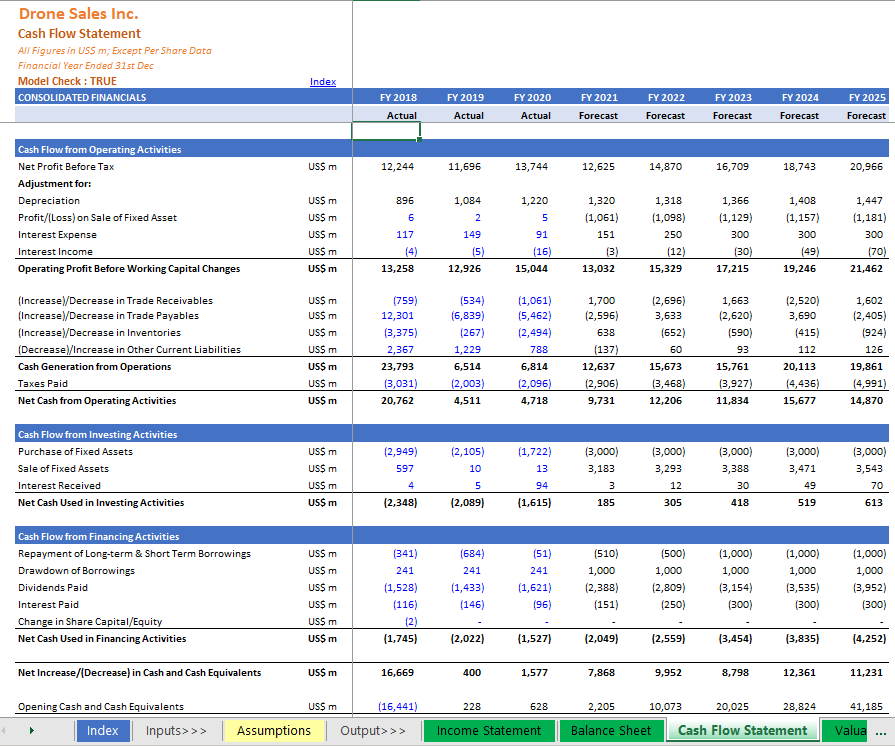This screenshot has height=746, width=895.
Task: Open the Inputs>>> sheet tab
Action: point(176,731)
